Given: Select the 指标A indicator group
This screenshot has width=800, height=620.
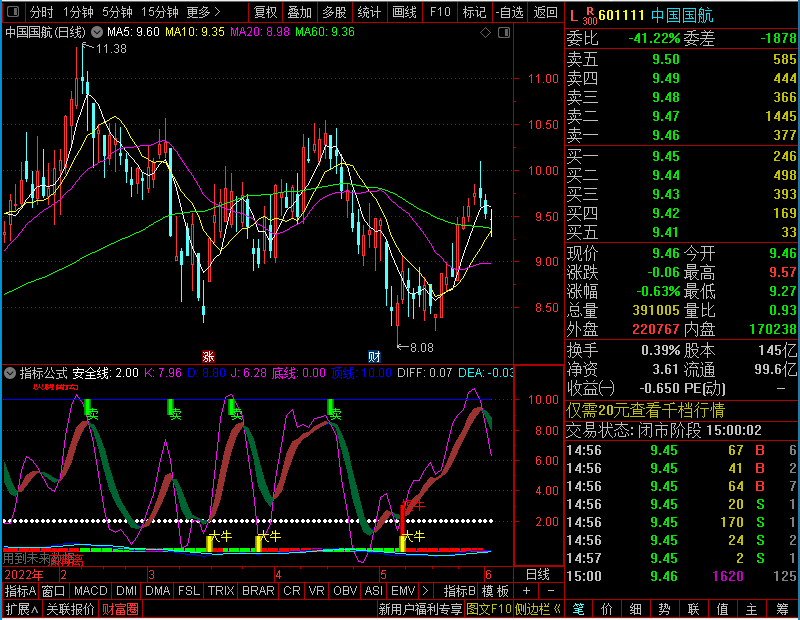Looking at the screenshot, I should 20,591.
